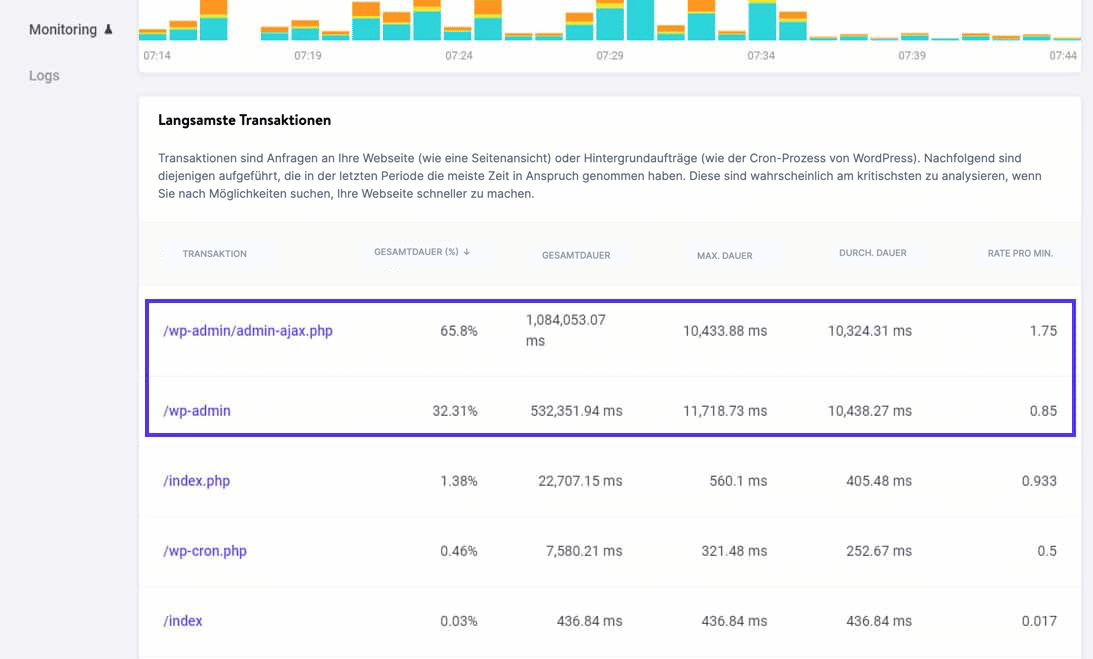Open the /index transaction details
The height and width of the screenshot is (659, 1093).
pyautogui.click(x=184, y=621)
